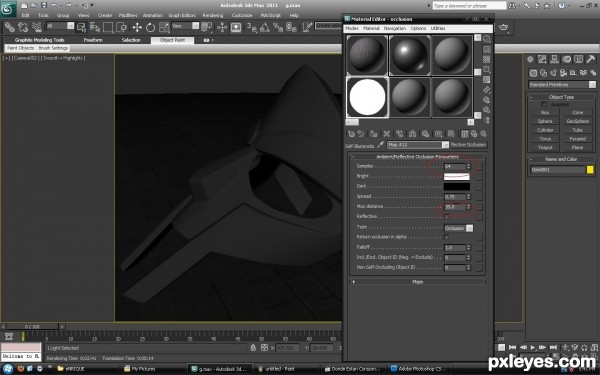
Task: Choose Rectangular Selection Region tool
Action: click(x=108, y=27)
